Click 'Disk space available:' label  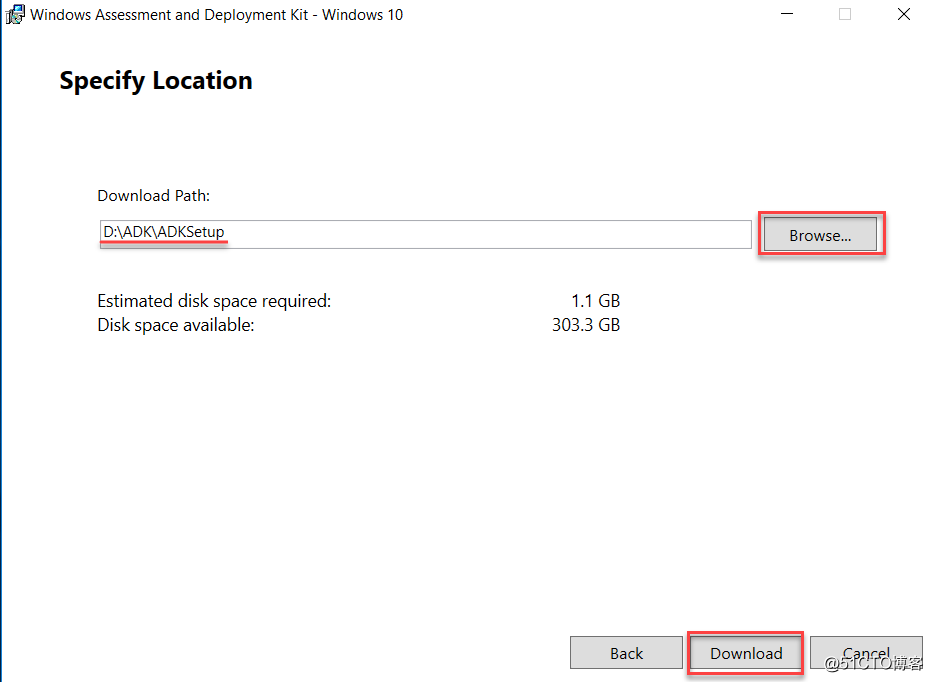pos(176,325)
